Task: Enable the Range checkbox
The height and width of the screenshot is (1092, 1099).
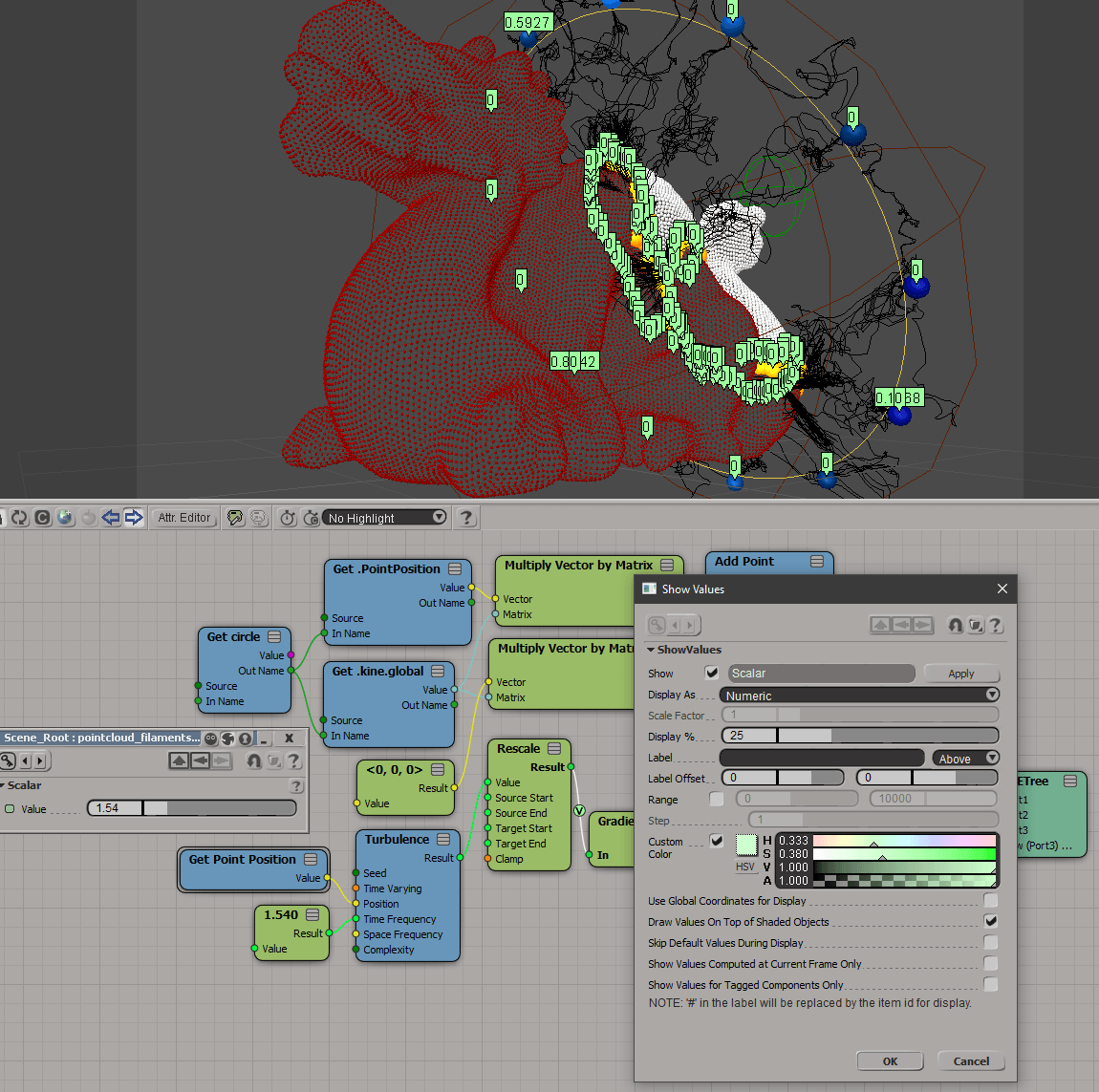Action: 717,799
